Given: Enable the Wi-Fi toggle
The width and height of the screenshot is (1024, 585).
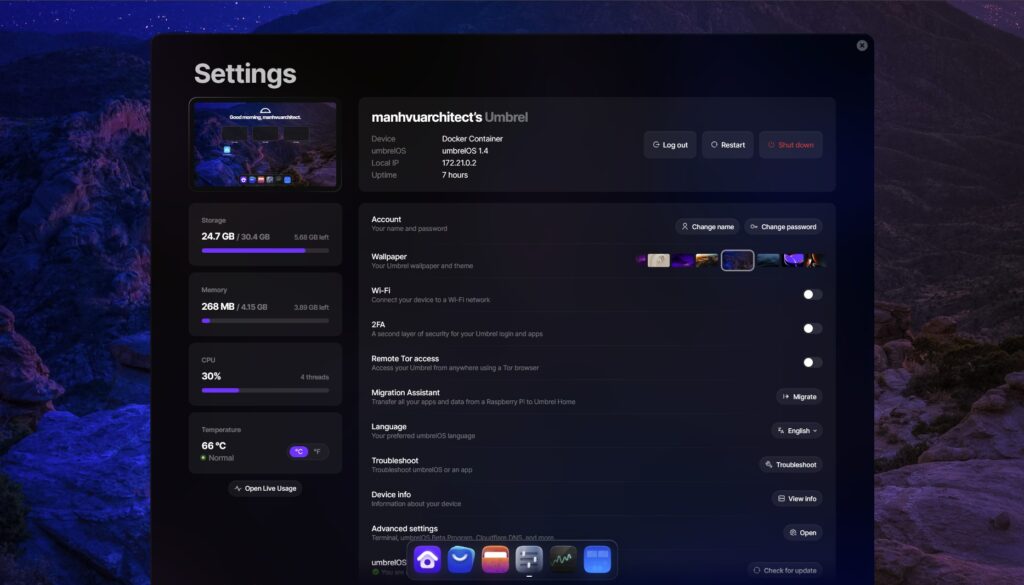Looking at the screenshot, I should (812, 294).
